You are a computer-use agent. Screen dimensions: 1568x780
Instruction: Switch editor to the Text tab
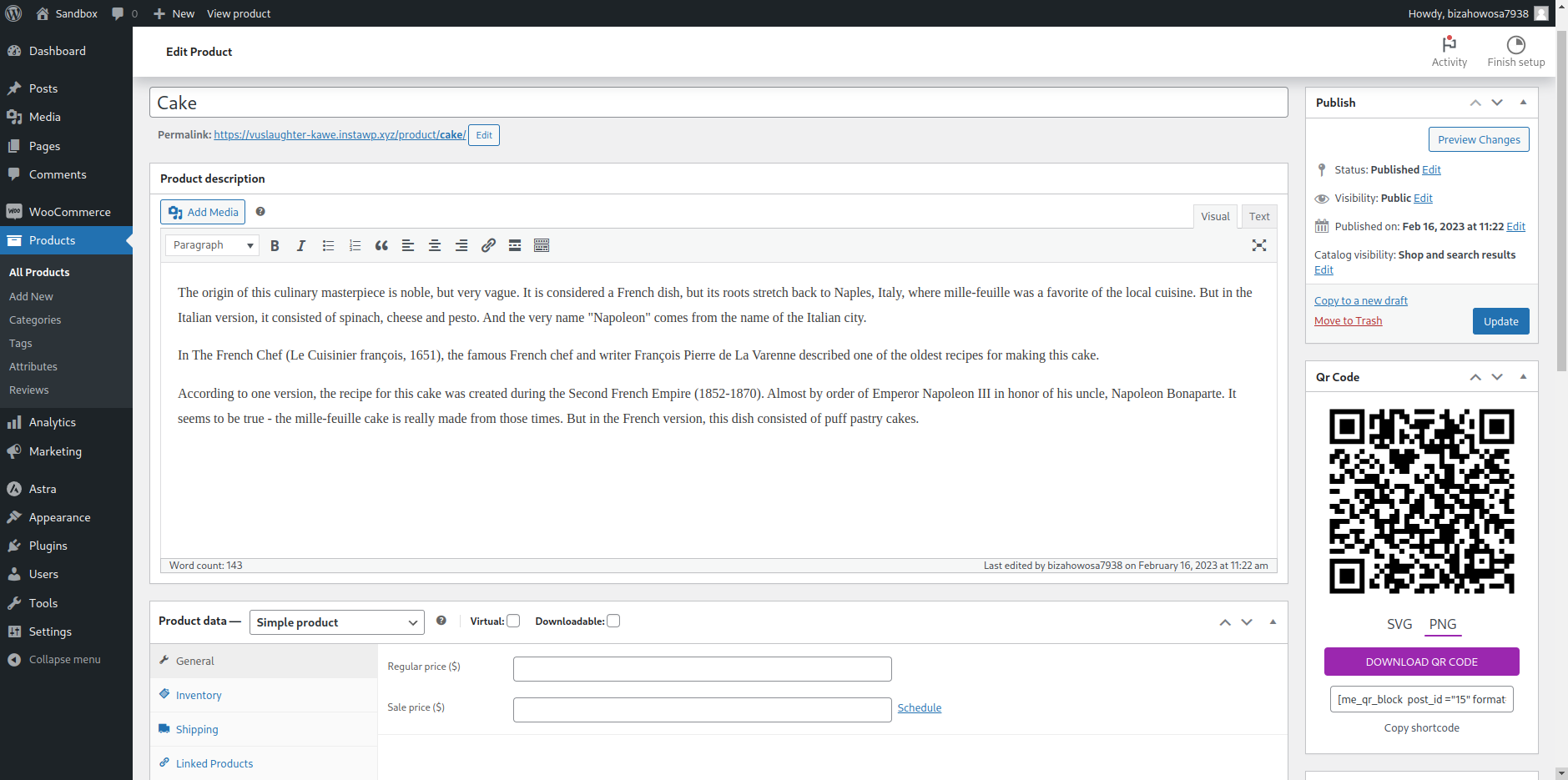pos(1259,217)
